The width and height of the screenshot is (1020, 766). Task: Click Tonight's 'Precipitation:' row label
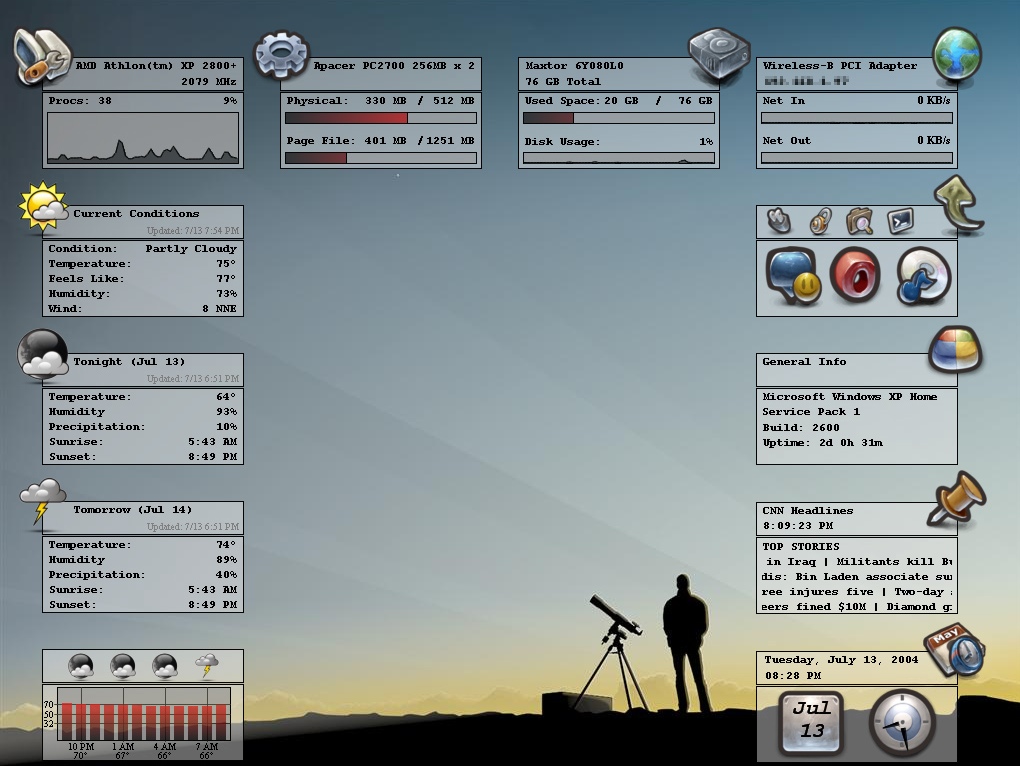pos(97,427)
